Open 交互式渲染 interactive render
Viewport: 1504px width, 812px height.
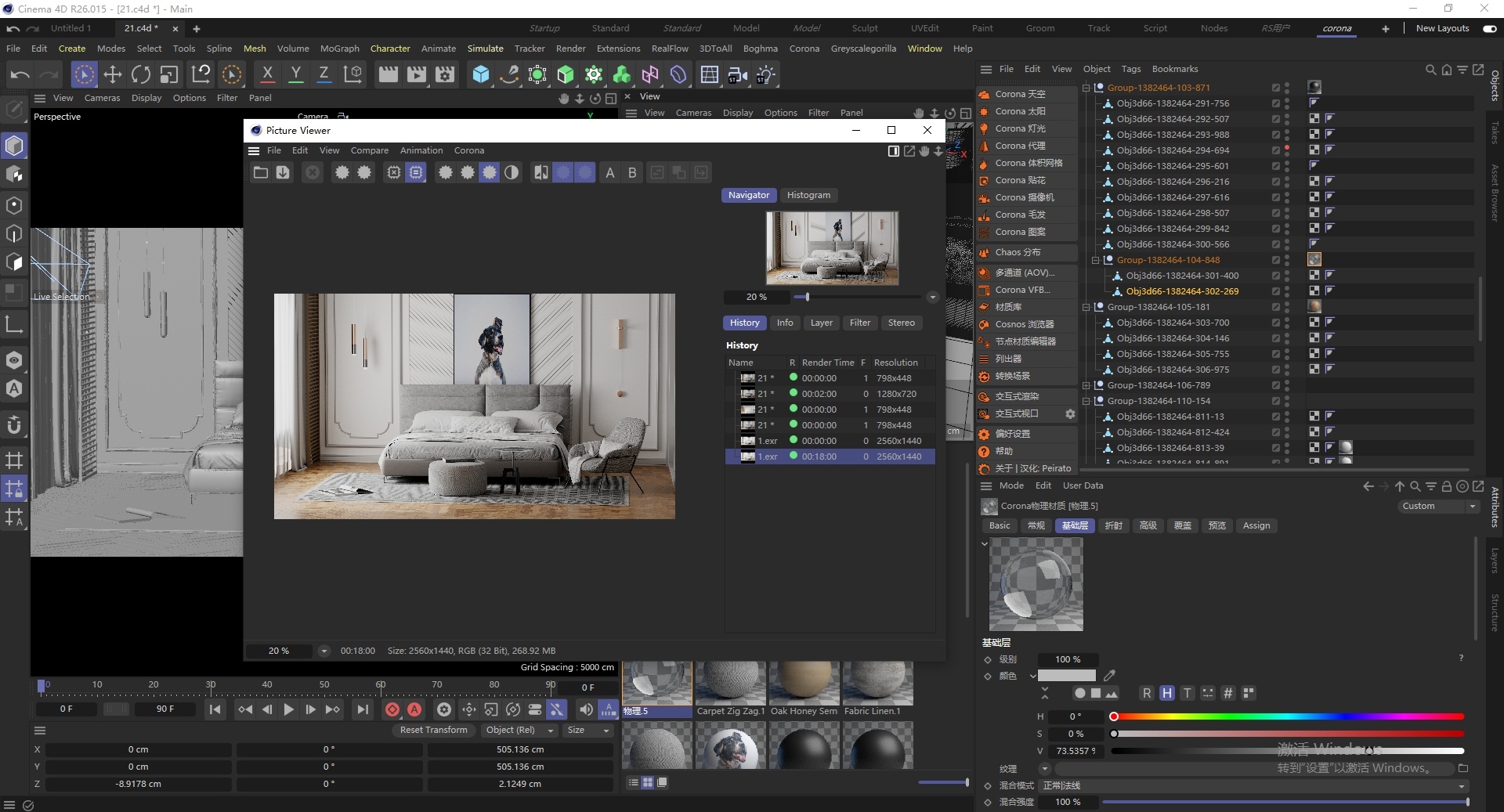click(x=1026, y=396)
